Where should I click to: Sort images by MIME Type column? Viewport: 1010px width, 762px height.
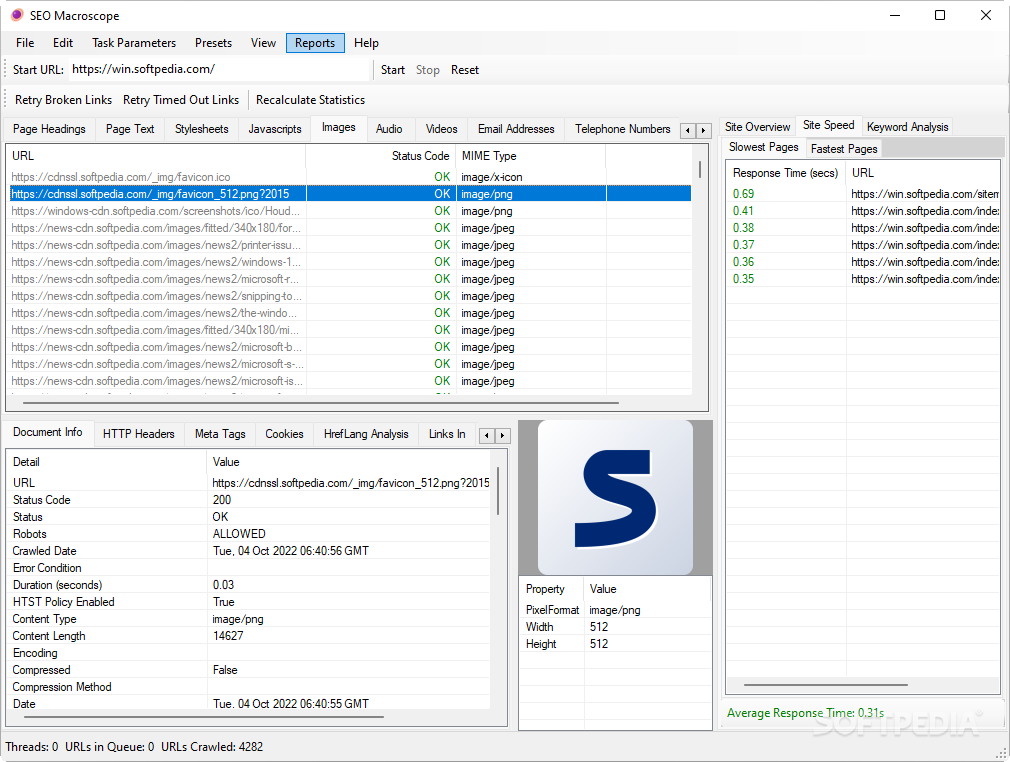[x=531, y=156]
